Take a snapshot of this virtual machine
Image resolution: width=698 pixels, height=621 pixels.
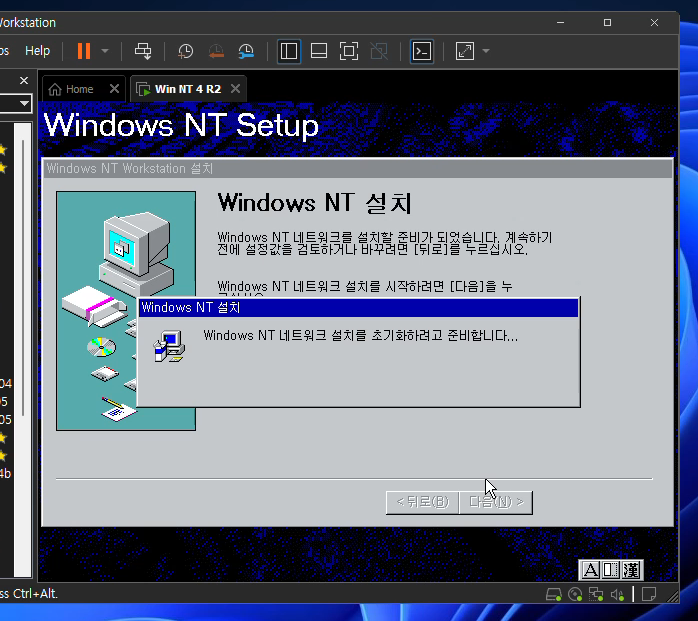pos(186,51)
